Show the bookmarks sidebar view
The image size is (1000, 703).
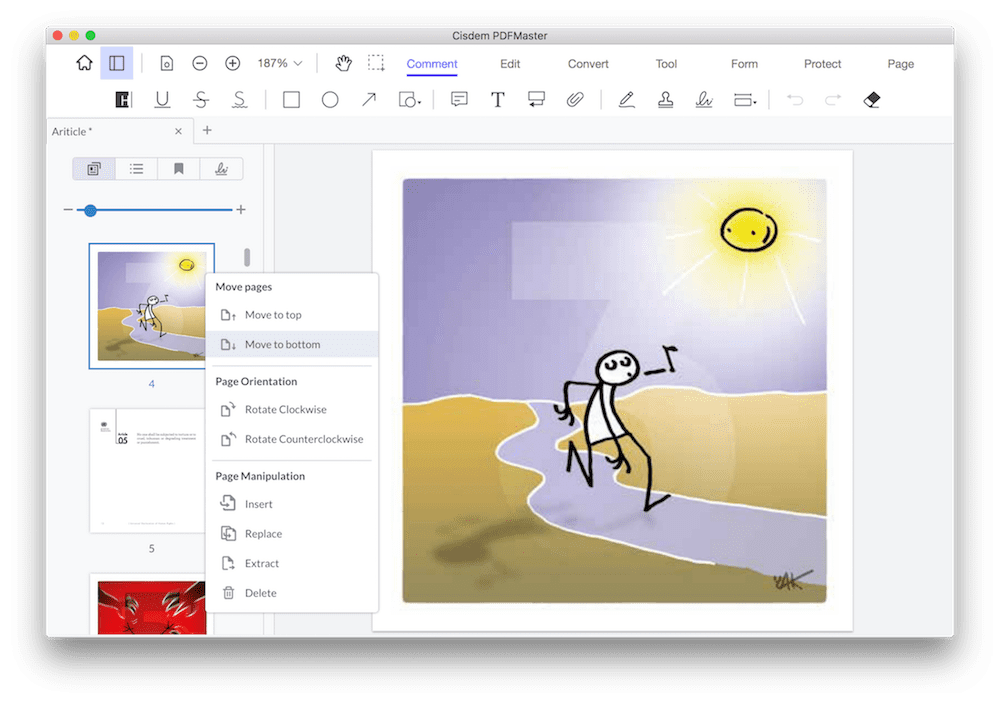point(179,169)
